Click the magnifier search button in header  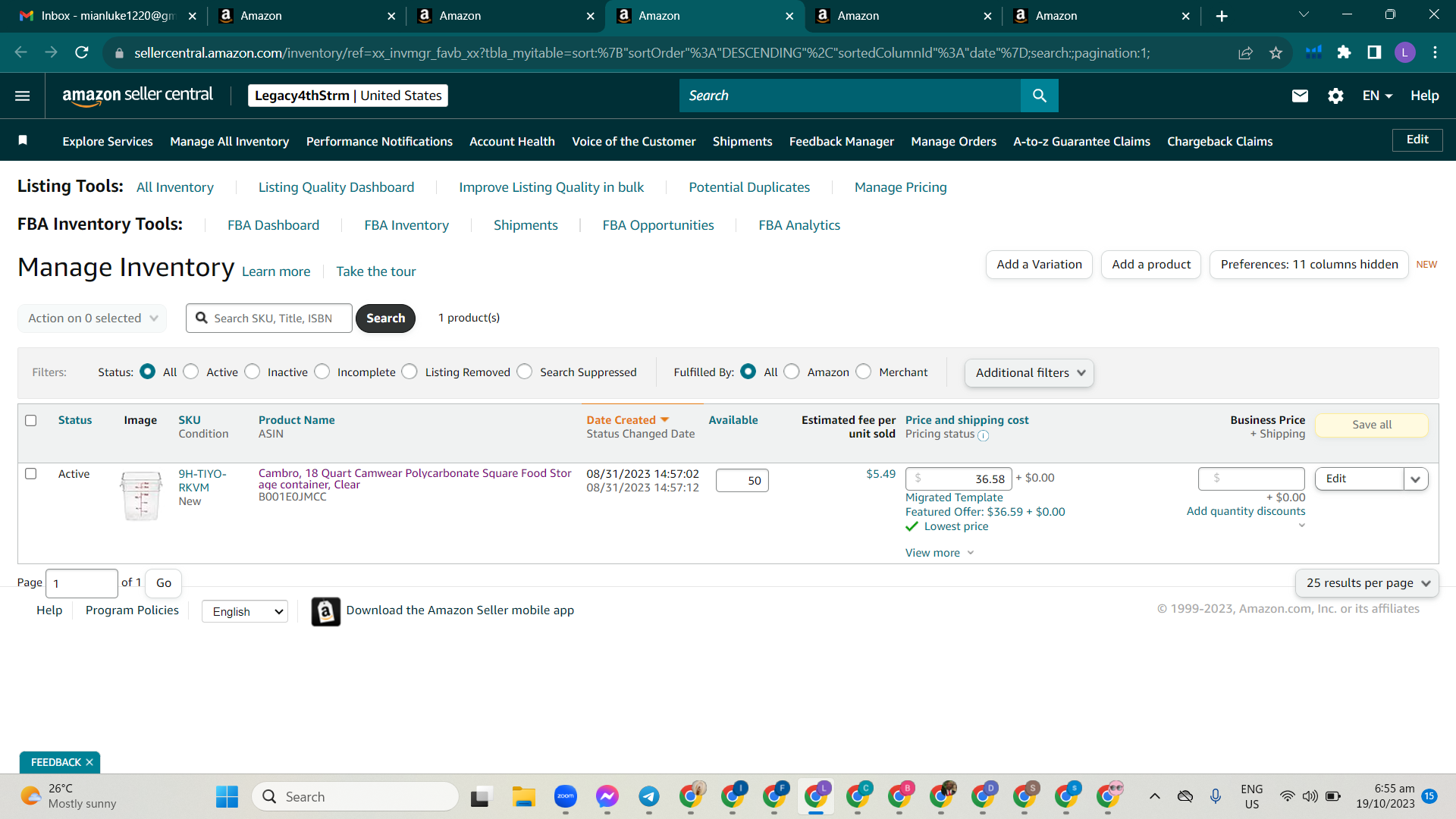1039,96
